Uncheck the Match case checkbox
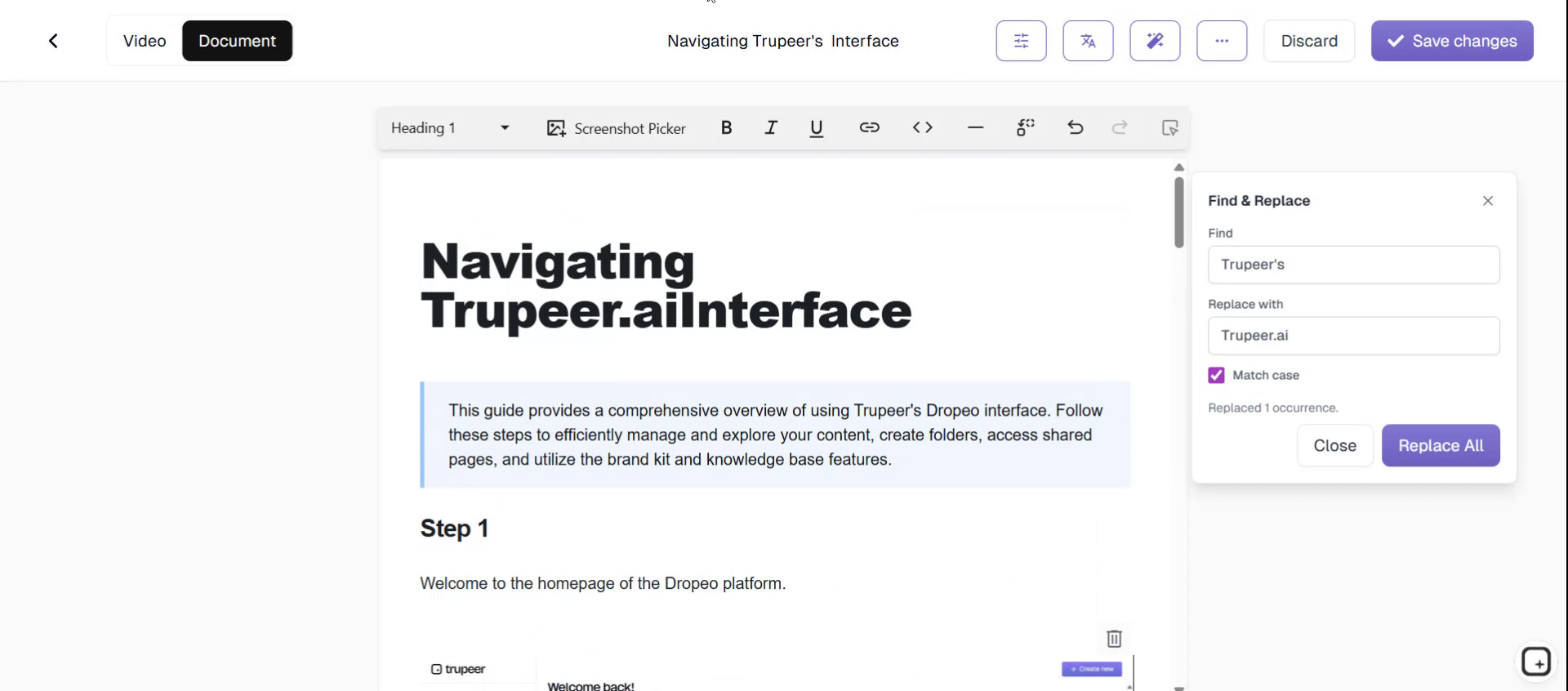The image size is (1568, 691). tap(1216, 375)
